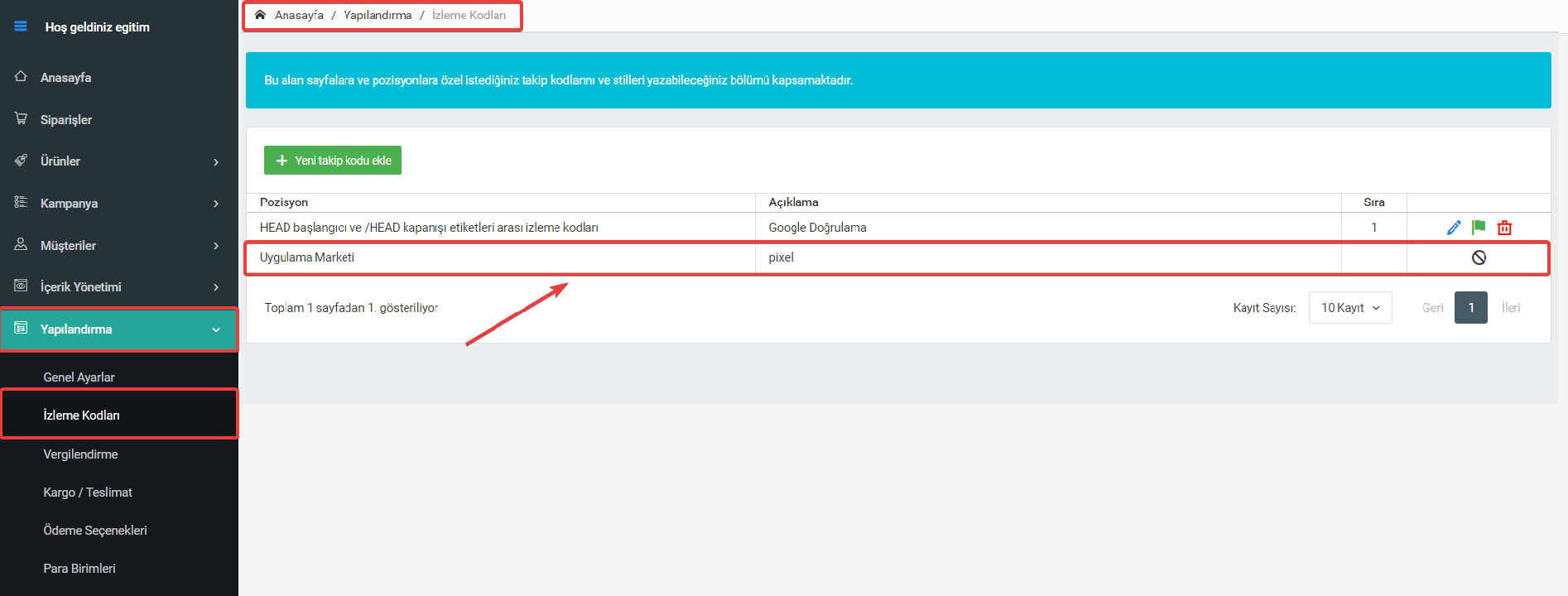Click green flag icon for Google Doğrulama

pyautogui.click(x=1479, y=228)
